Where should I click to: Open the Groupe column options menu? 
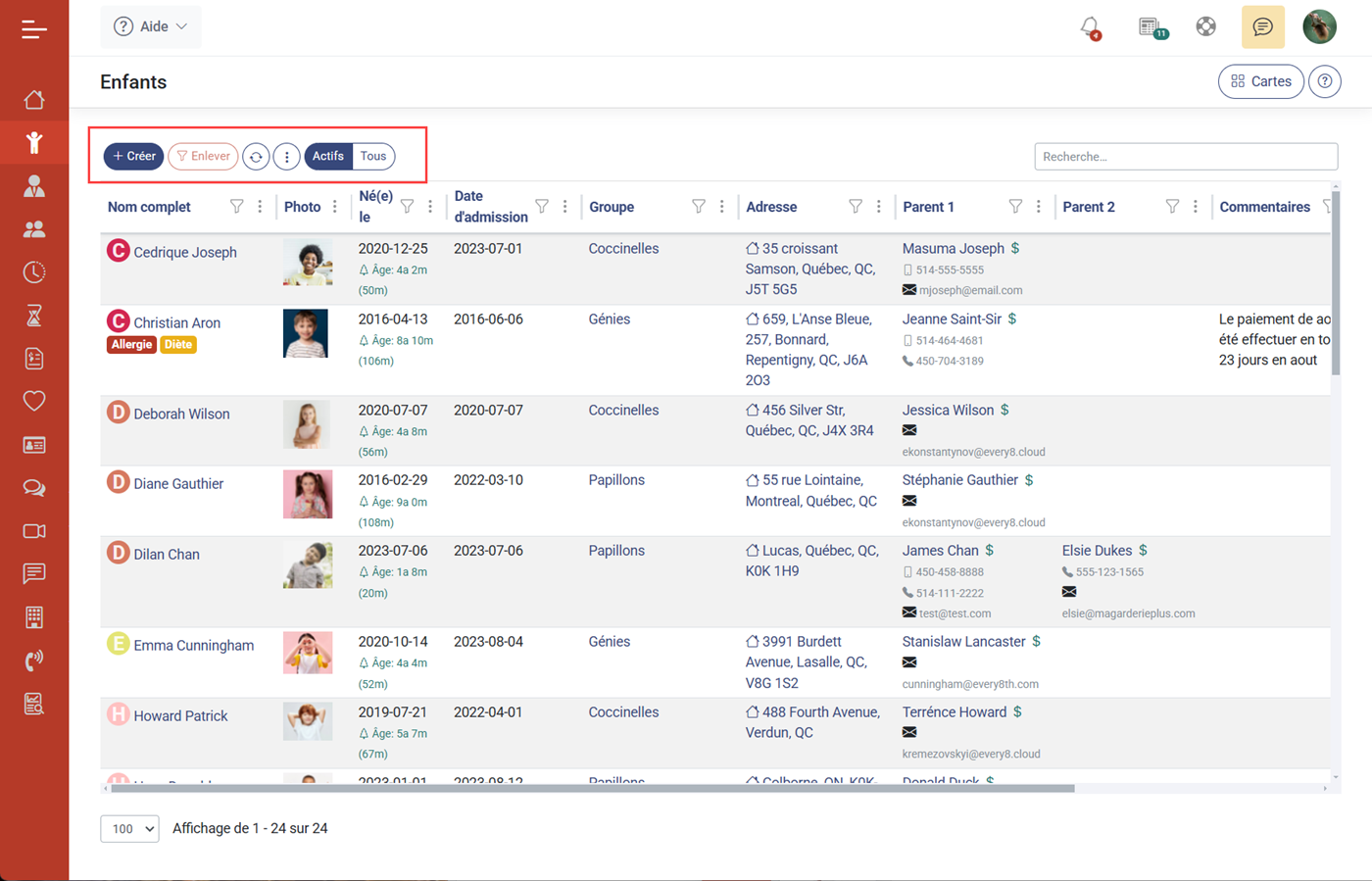[722, 206]
